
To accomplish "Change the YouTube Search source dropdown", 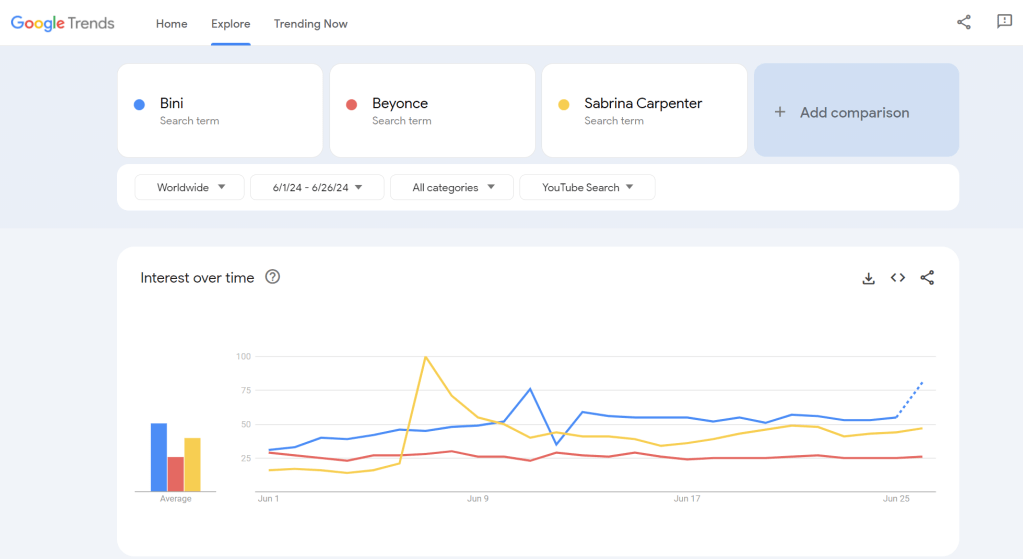I will [587, 187].
